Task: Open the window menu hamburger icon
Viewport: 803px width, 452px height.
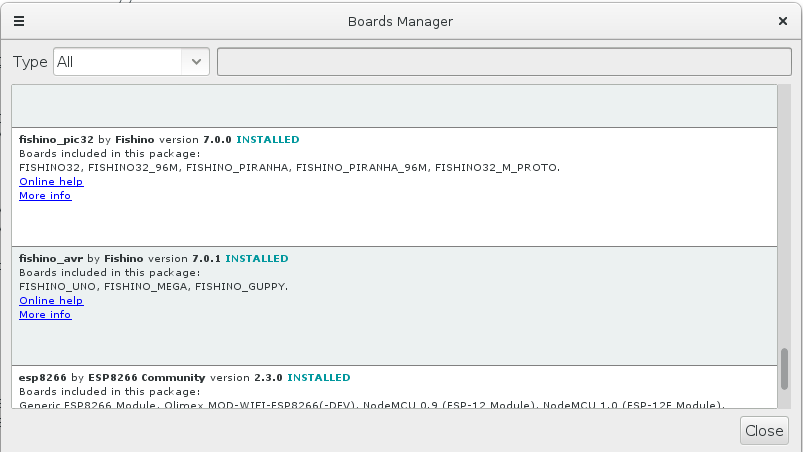Action: click(x=19, y=20)
